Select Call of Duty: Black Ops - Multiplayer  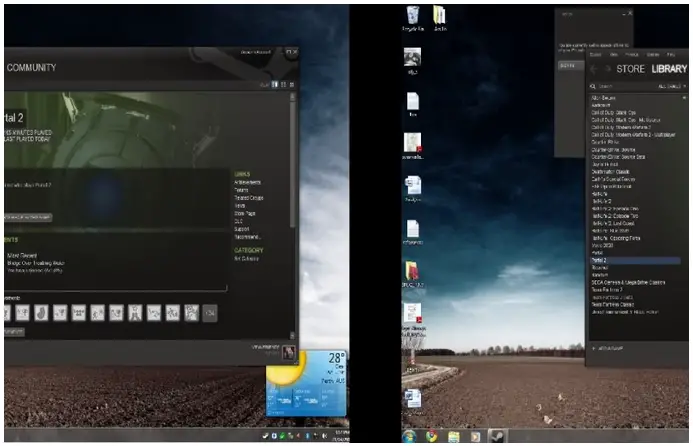[625, 120]
